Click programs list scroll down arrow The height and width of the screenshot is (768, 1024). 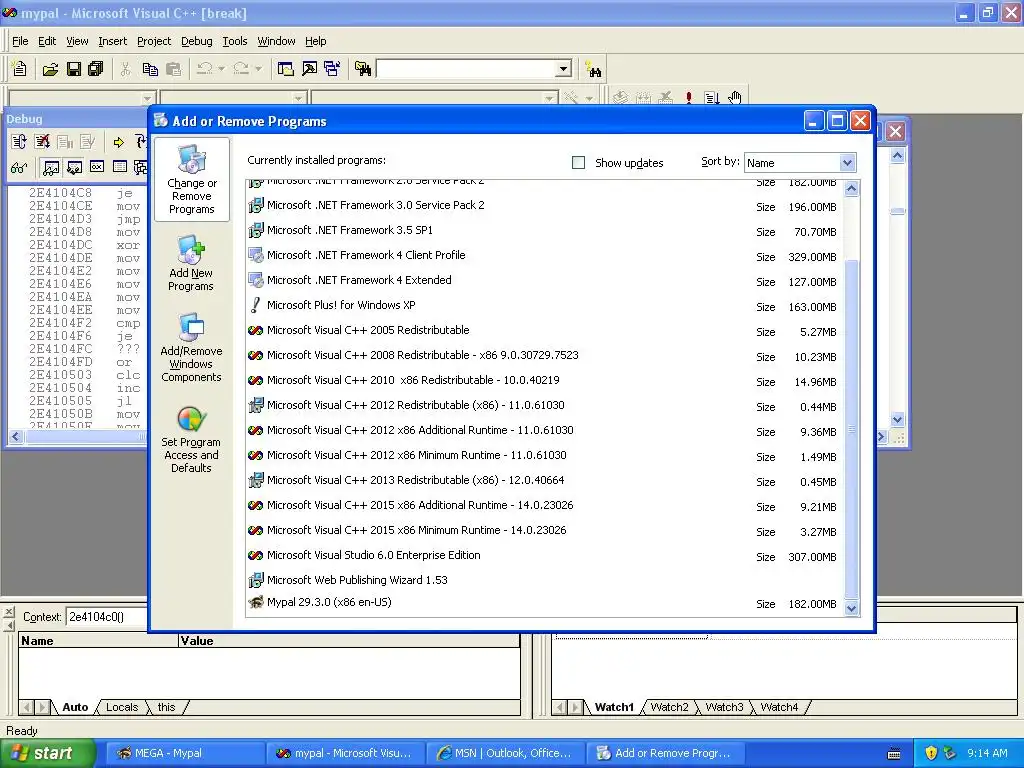tap(851, 608)
